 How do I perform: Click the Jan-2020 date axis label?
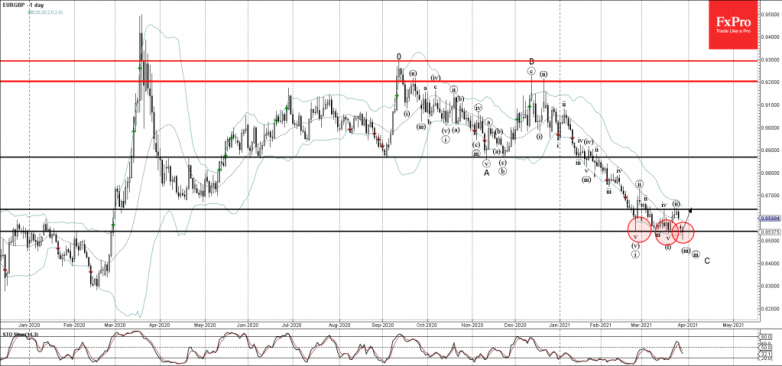[x=29, y=324]
